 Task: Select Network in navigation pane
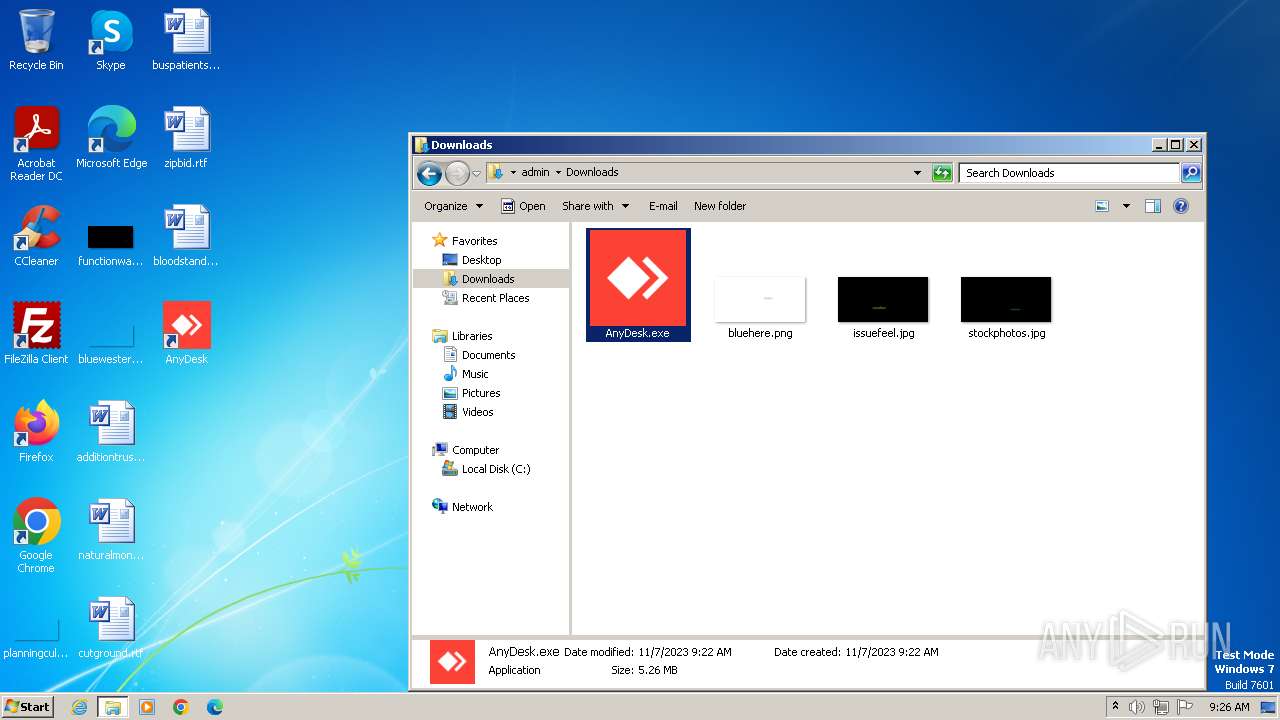pos(463,507)
